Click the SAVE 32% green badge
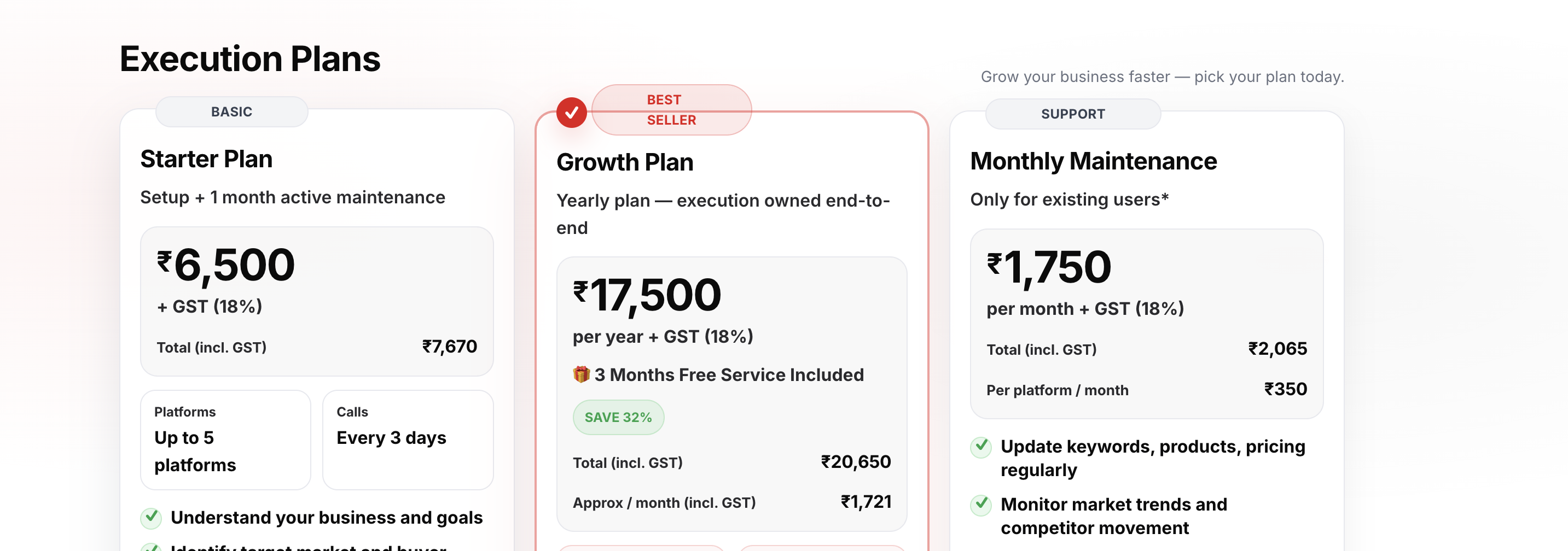This screenshot has height=551, width=1568. [x=618, y=417]
